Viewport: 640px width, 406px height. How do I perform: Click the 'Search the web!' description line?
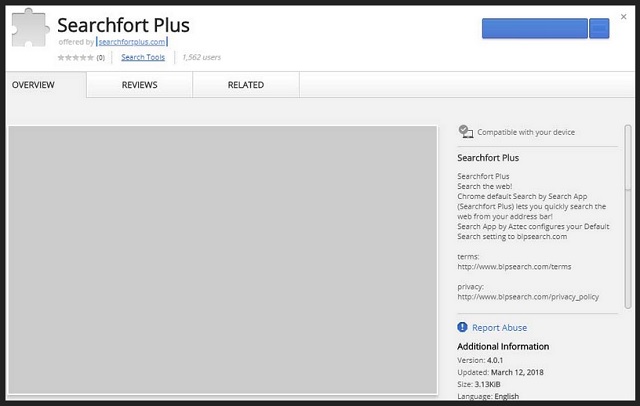pos(484,186)
